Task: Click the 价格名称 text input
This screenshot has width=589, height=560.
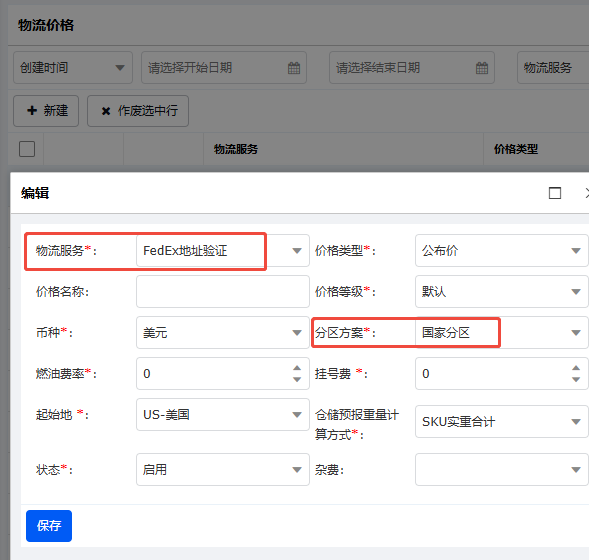Action: coord(223,291)
